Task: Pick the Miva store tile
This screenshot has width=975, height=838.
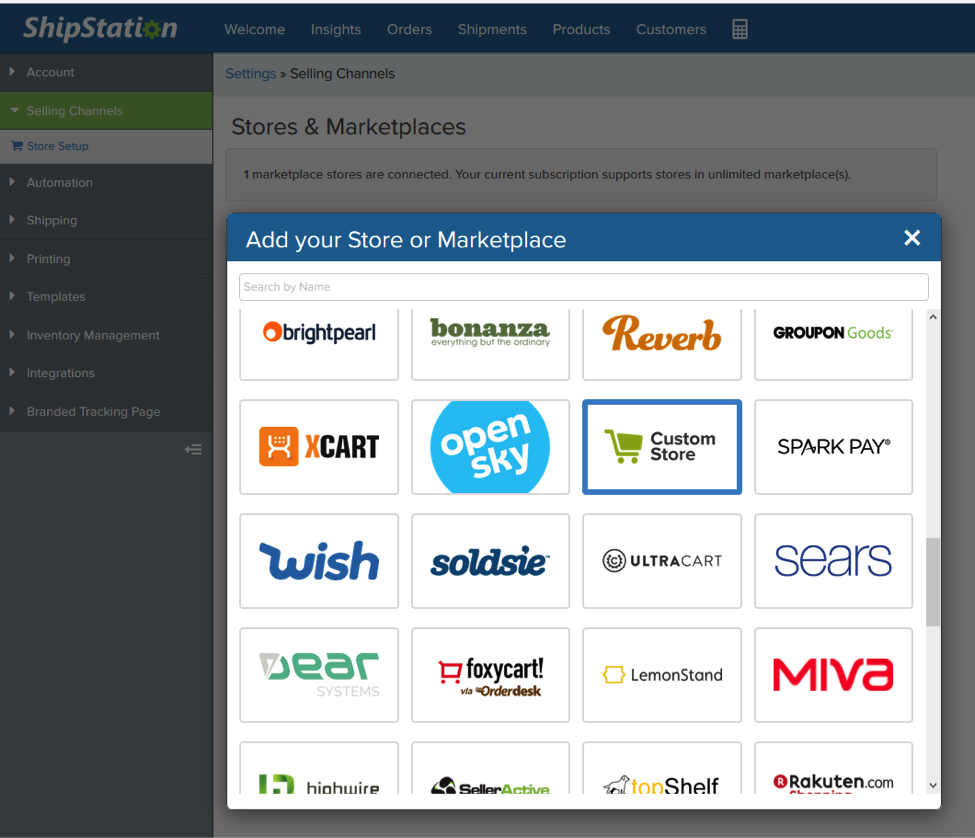Action: (x=833, y=675)
